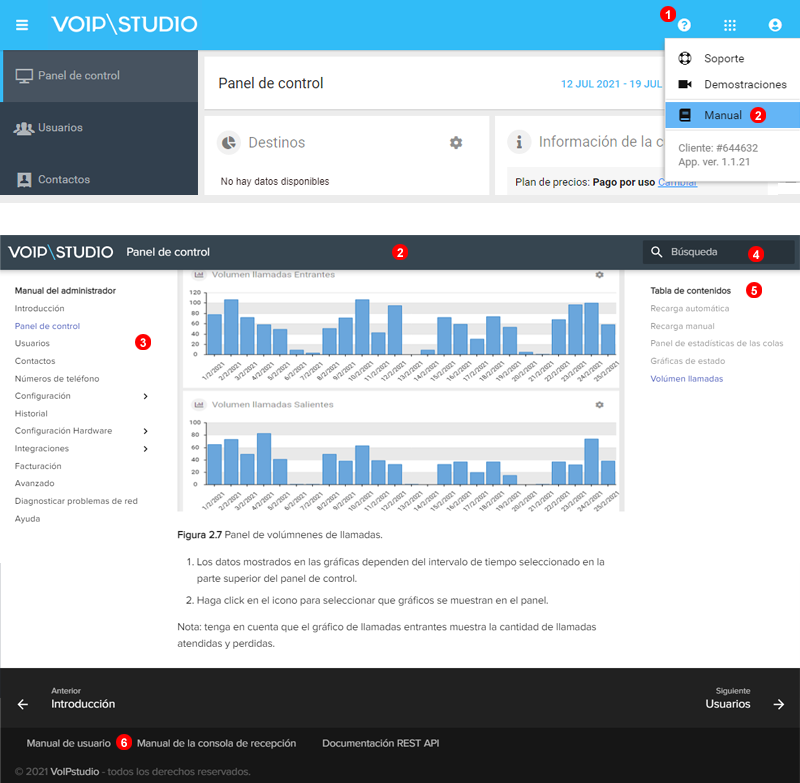Open Diagnosticar problemas de red page
Viewport: 800px width, 783px height.
tap(76, 501)
